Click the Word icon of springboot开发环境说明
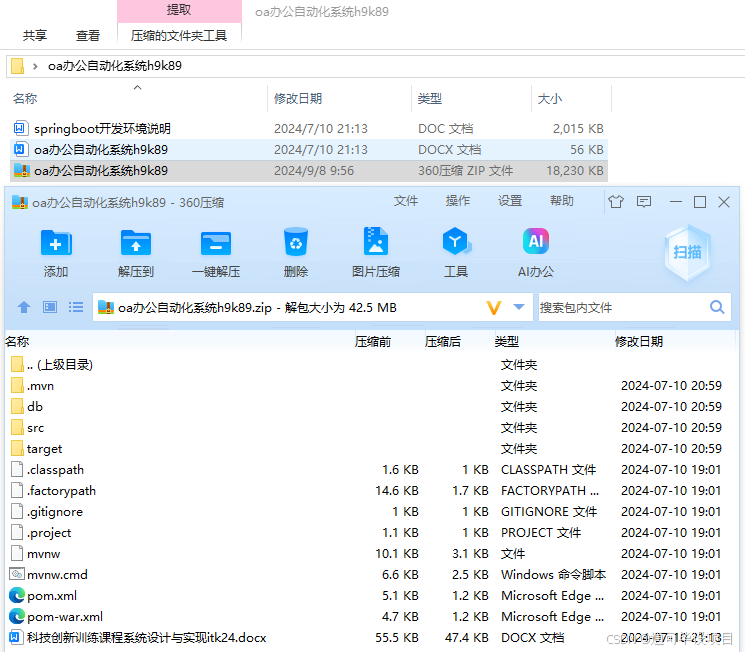Viewport: 745px width, 652px height. (19, 128)
